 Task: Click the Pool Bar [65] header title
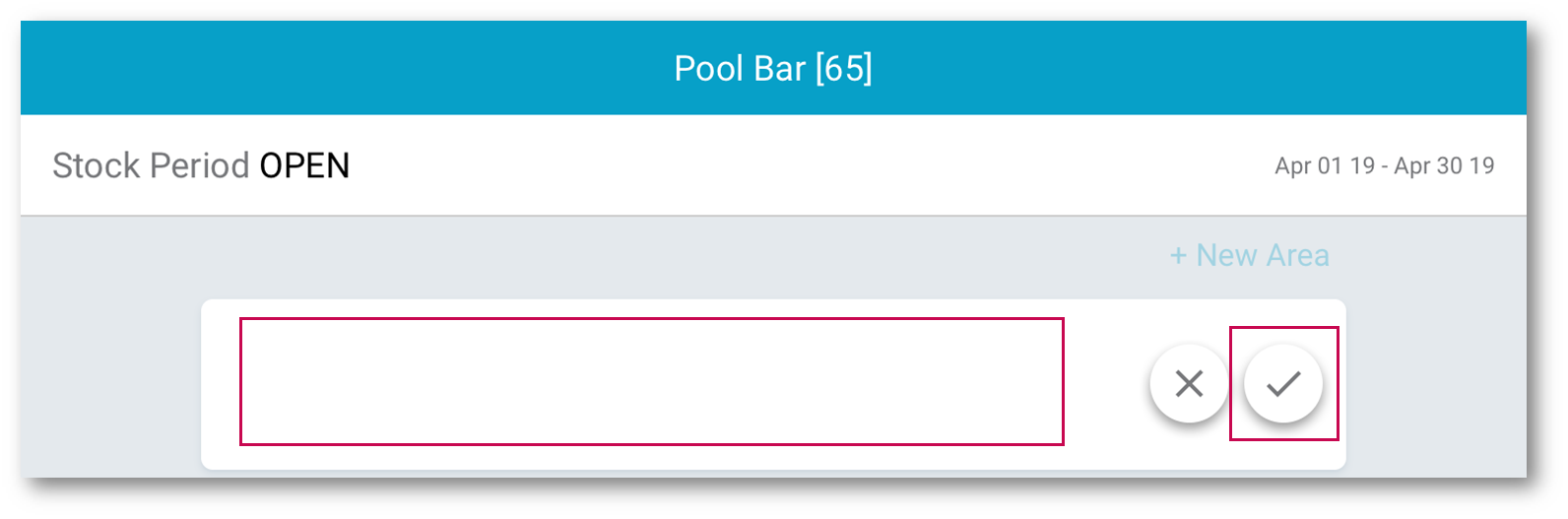pyautogui.click(x=773, y=69)
